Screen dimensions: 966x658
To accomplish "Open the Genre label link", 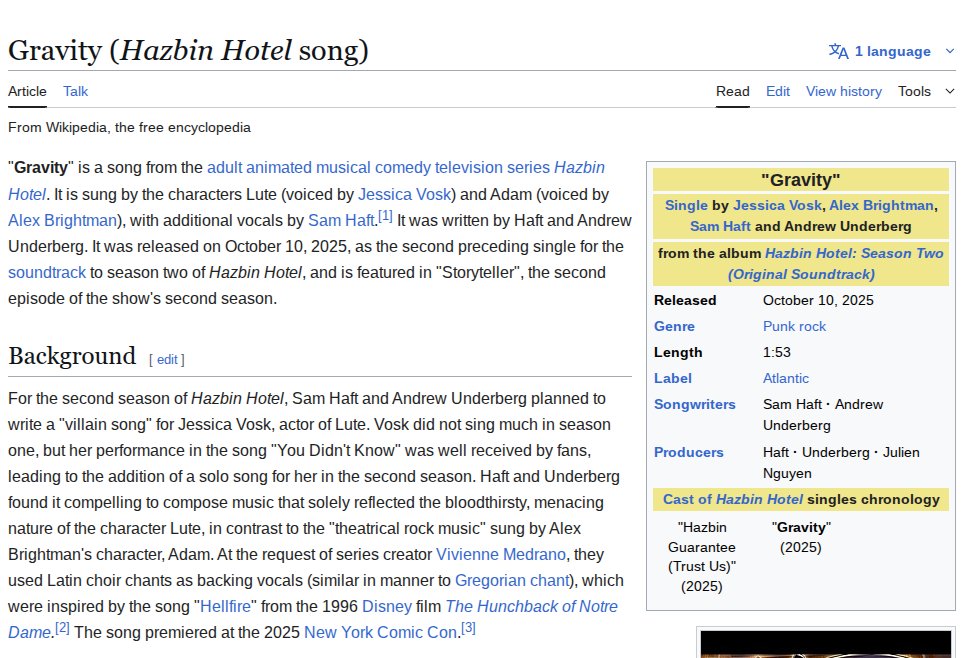I will click(x=674, y=327).
